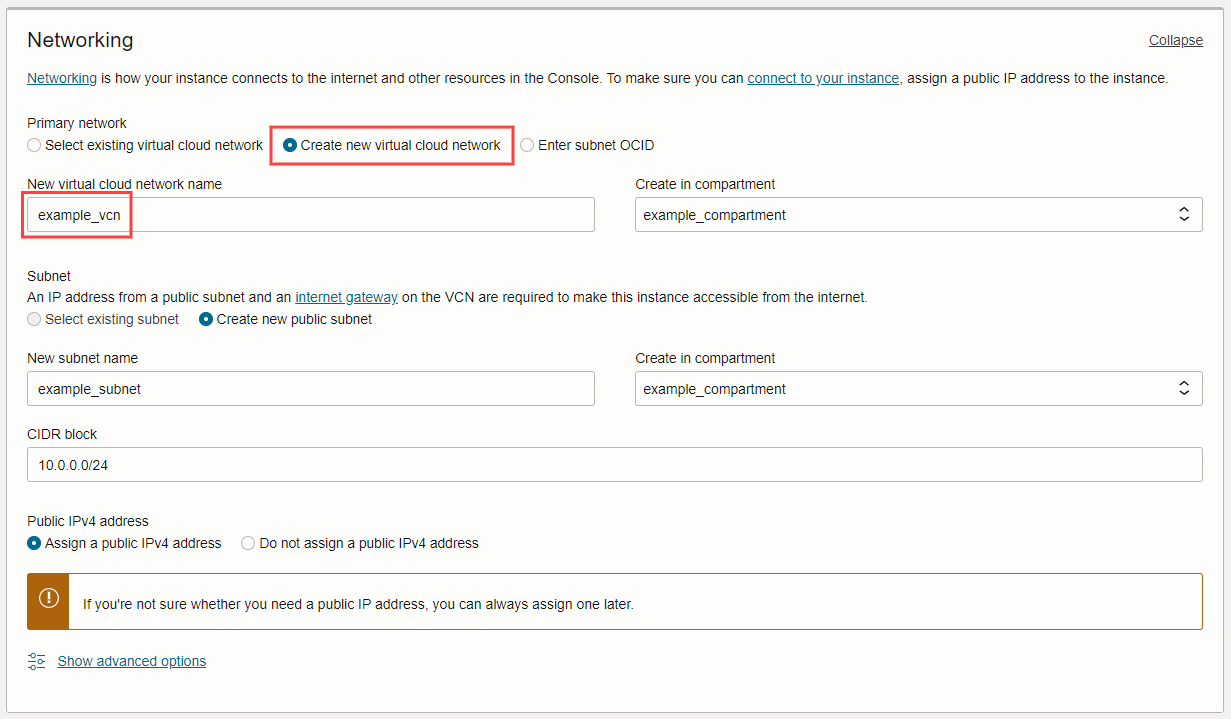Select Enter subnet OCID option
This screenshot has width=1231, height=719.
click(x=527, y=145)
